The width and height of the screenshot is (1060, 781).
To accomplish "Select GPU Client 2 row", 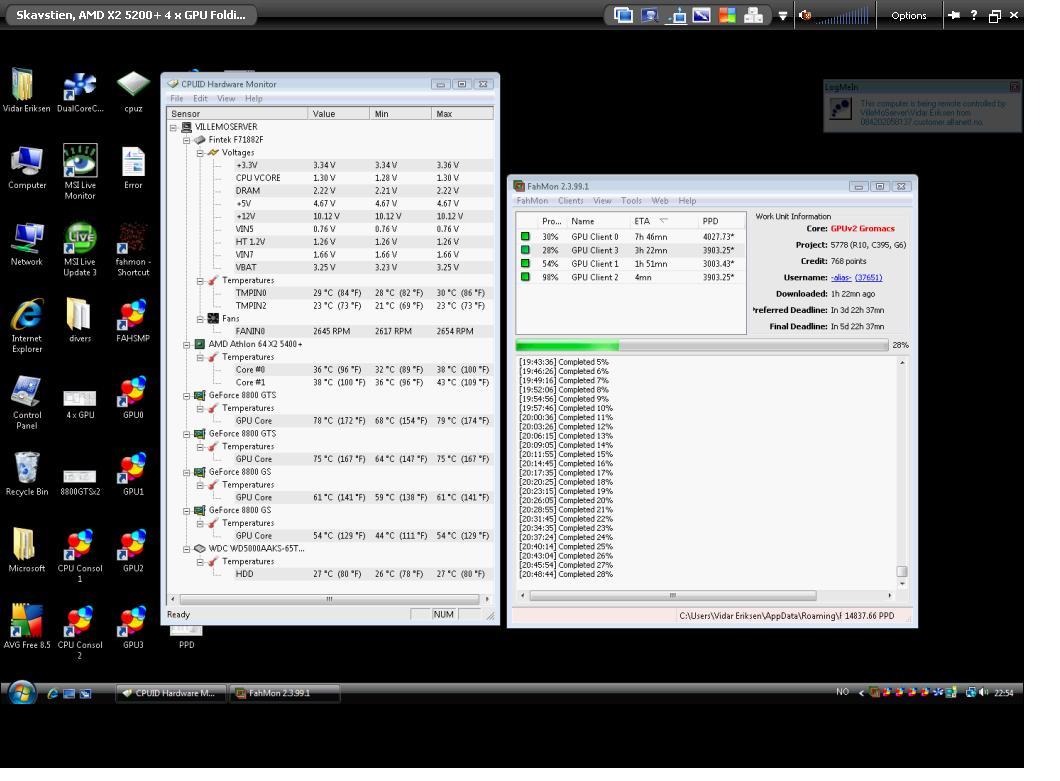I will coord(630,278).
